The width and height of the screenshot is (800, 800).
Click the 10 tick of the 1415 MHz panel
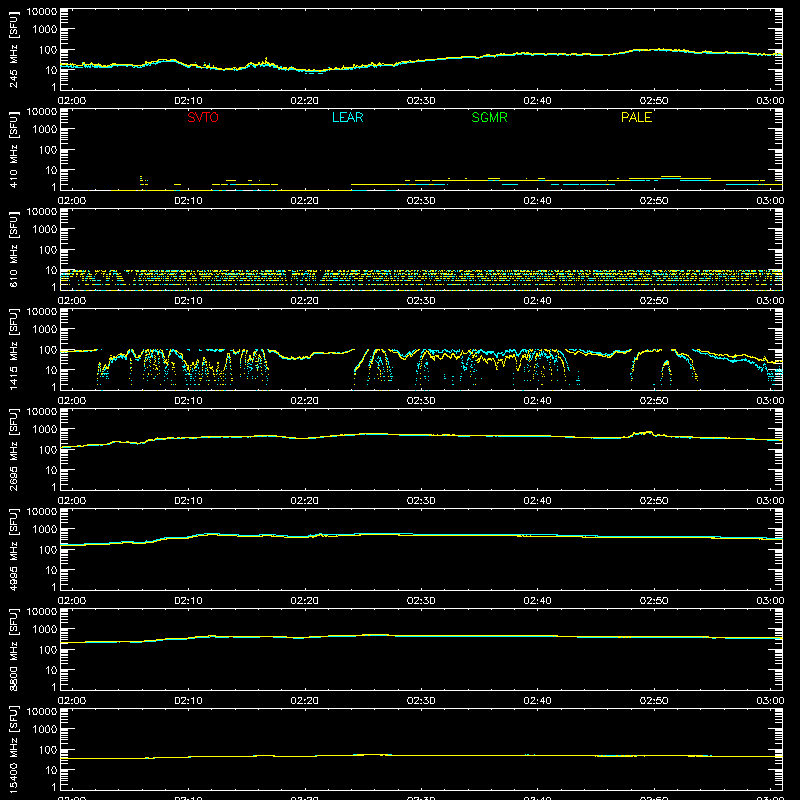point(51,370)
